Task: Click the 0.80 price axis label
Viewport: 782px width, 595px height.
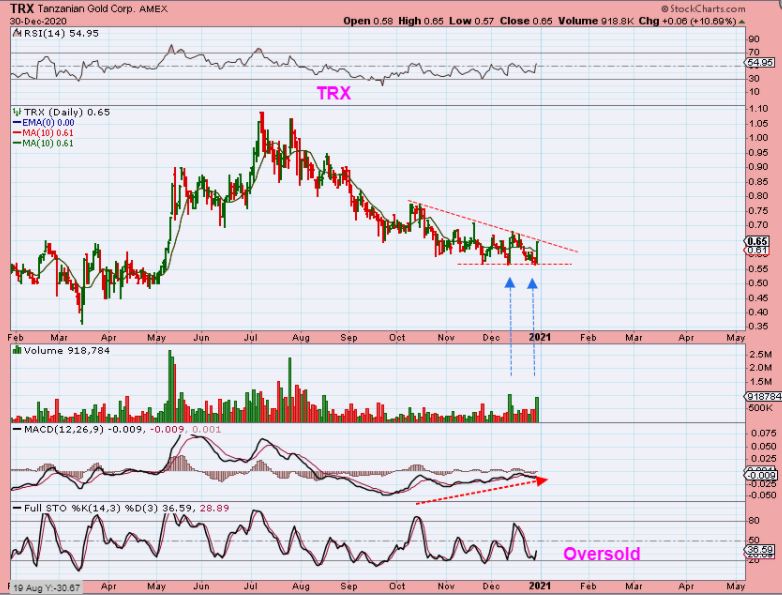Action: [x=758, y=196]
